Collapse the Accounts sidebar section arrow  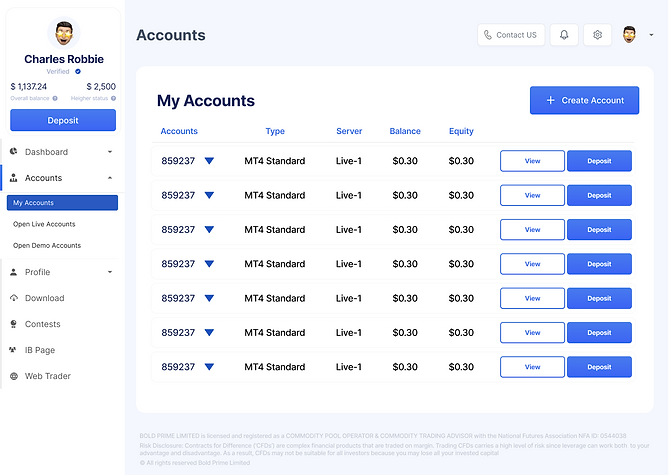point(109,178)
